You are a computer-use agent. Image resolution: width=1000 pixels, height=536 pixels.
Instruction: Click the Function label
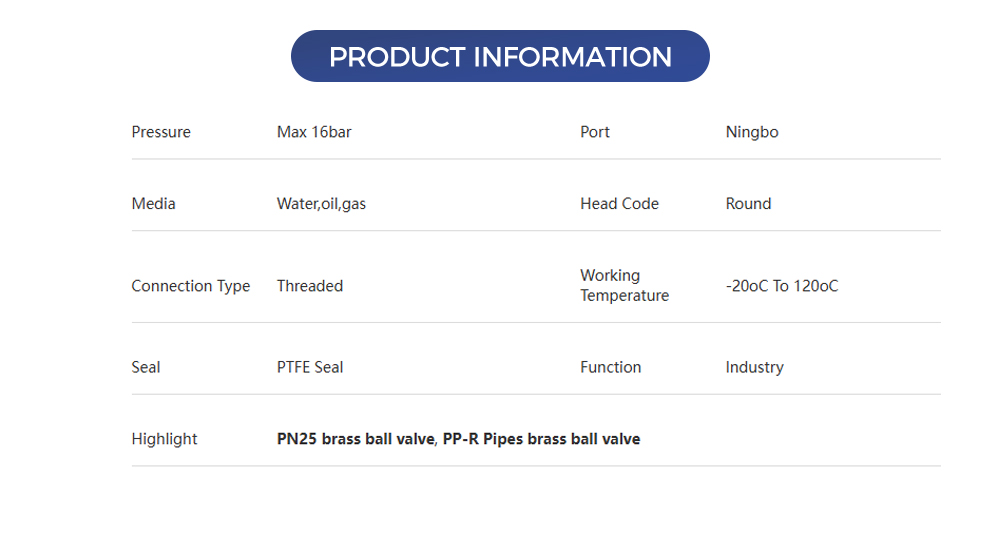pos(610,368)
